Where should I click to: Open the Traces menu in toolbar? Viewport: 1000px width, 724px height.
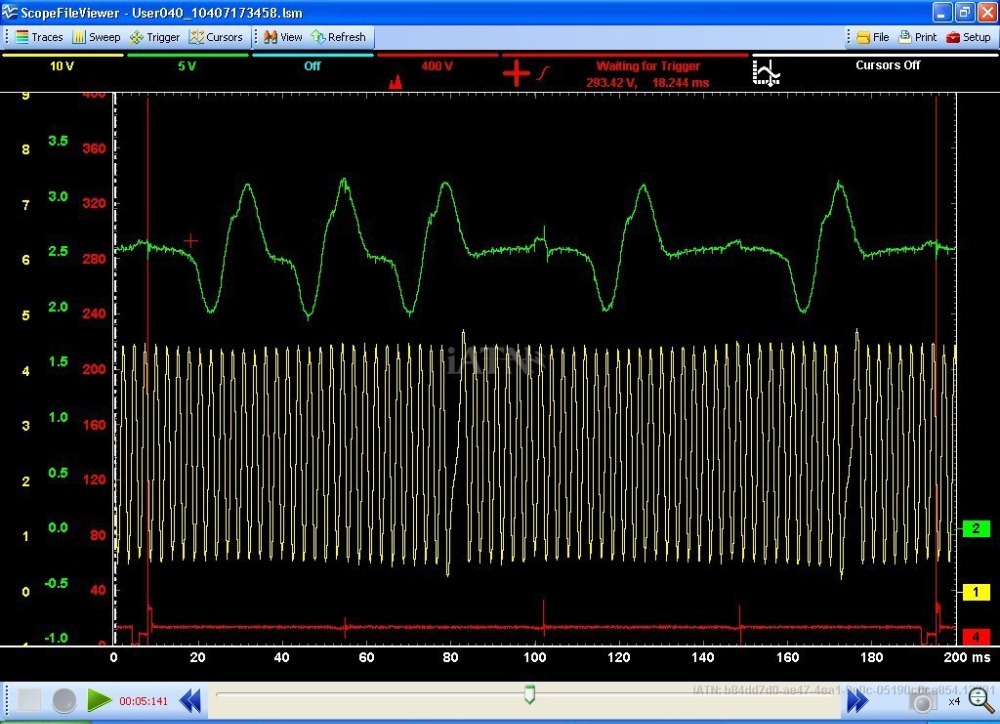(x=39, y=37)
